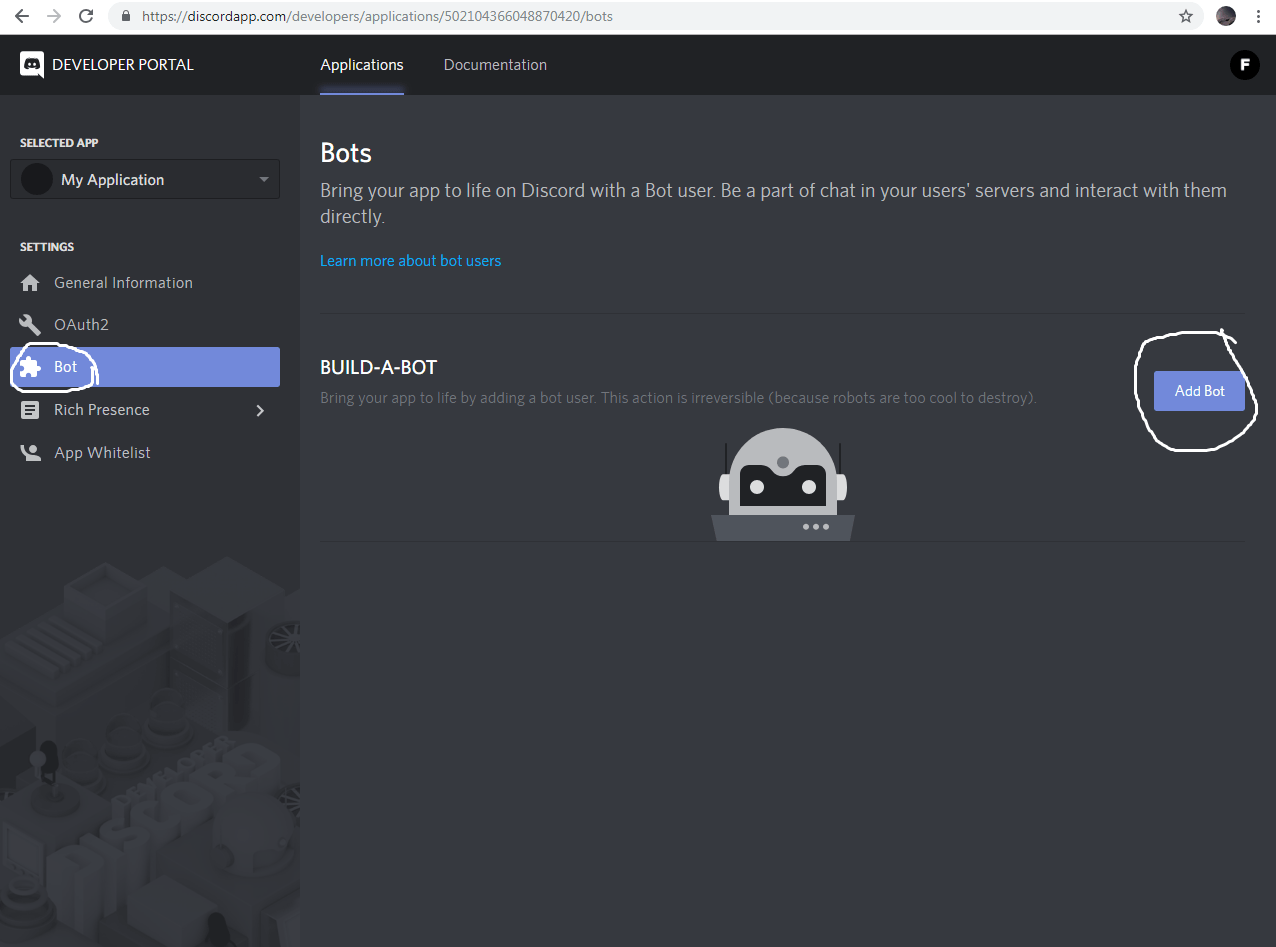This screenshot has width=1276, height=947.
Task: Open the user avatar labeled F
Action: [x=1244, y=65]
